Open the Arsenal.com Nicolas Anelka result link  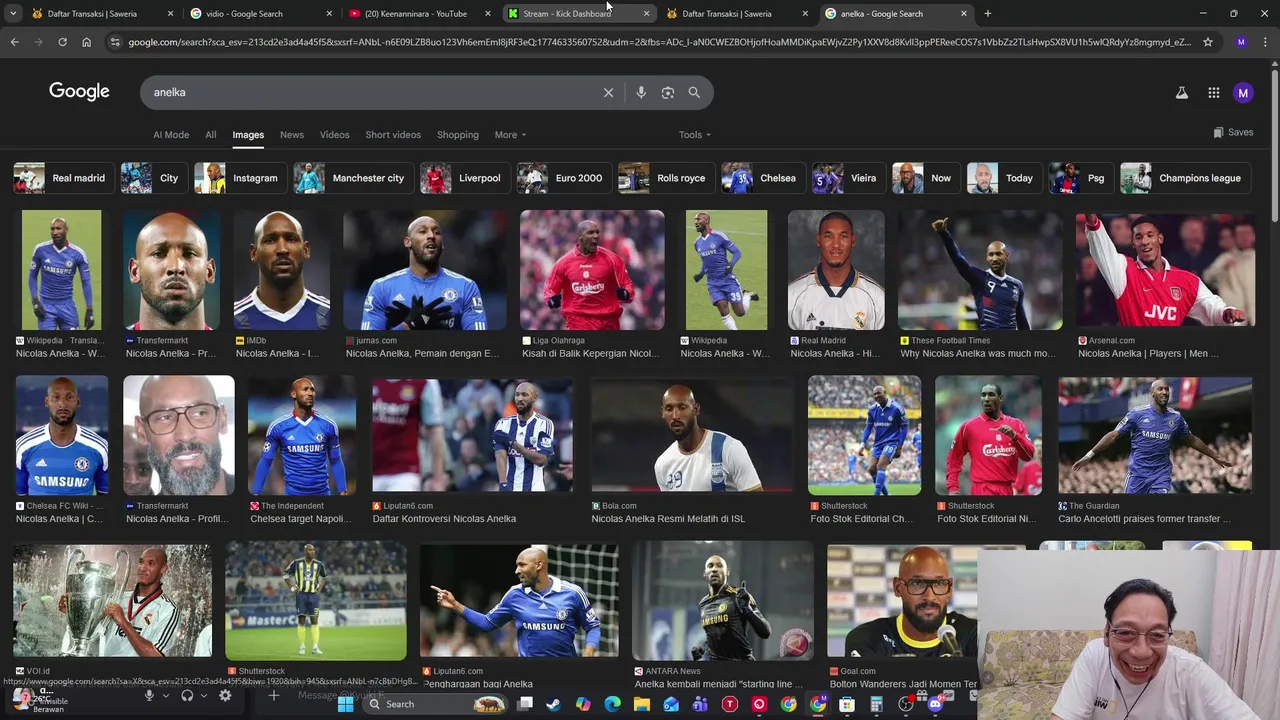pyautogui.click(x=1148, y=353)
